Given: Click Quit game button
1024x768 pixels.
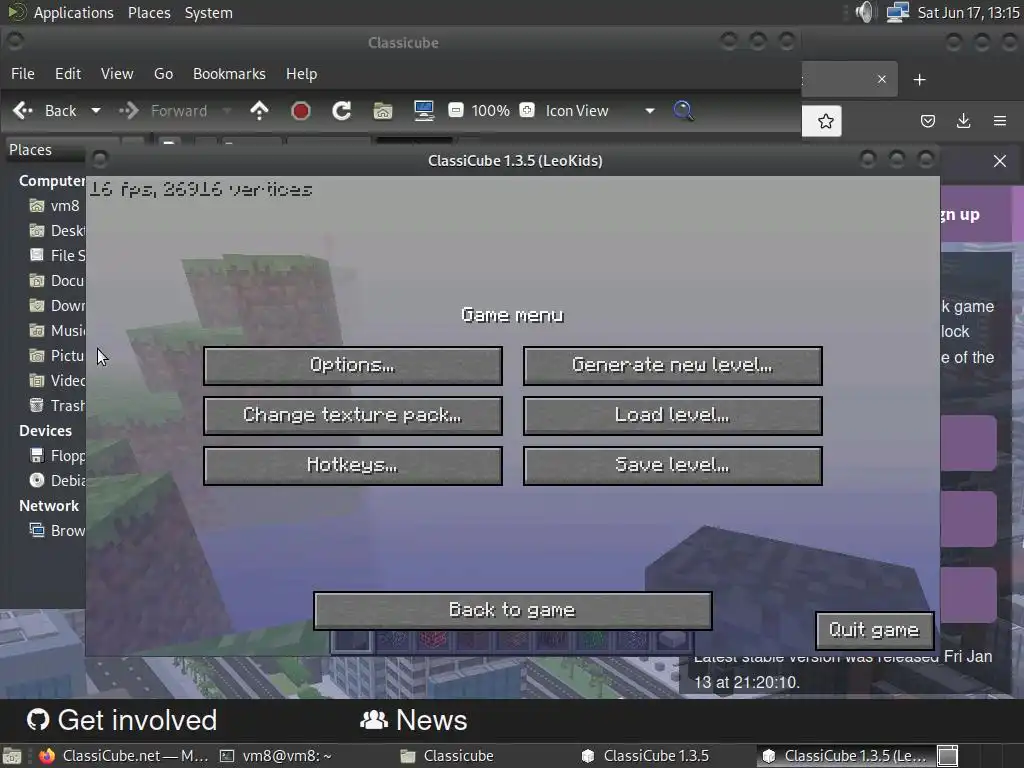Looking at the screenshot, I should pos(874,630).
